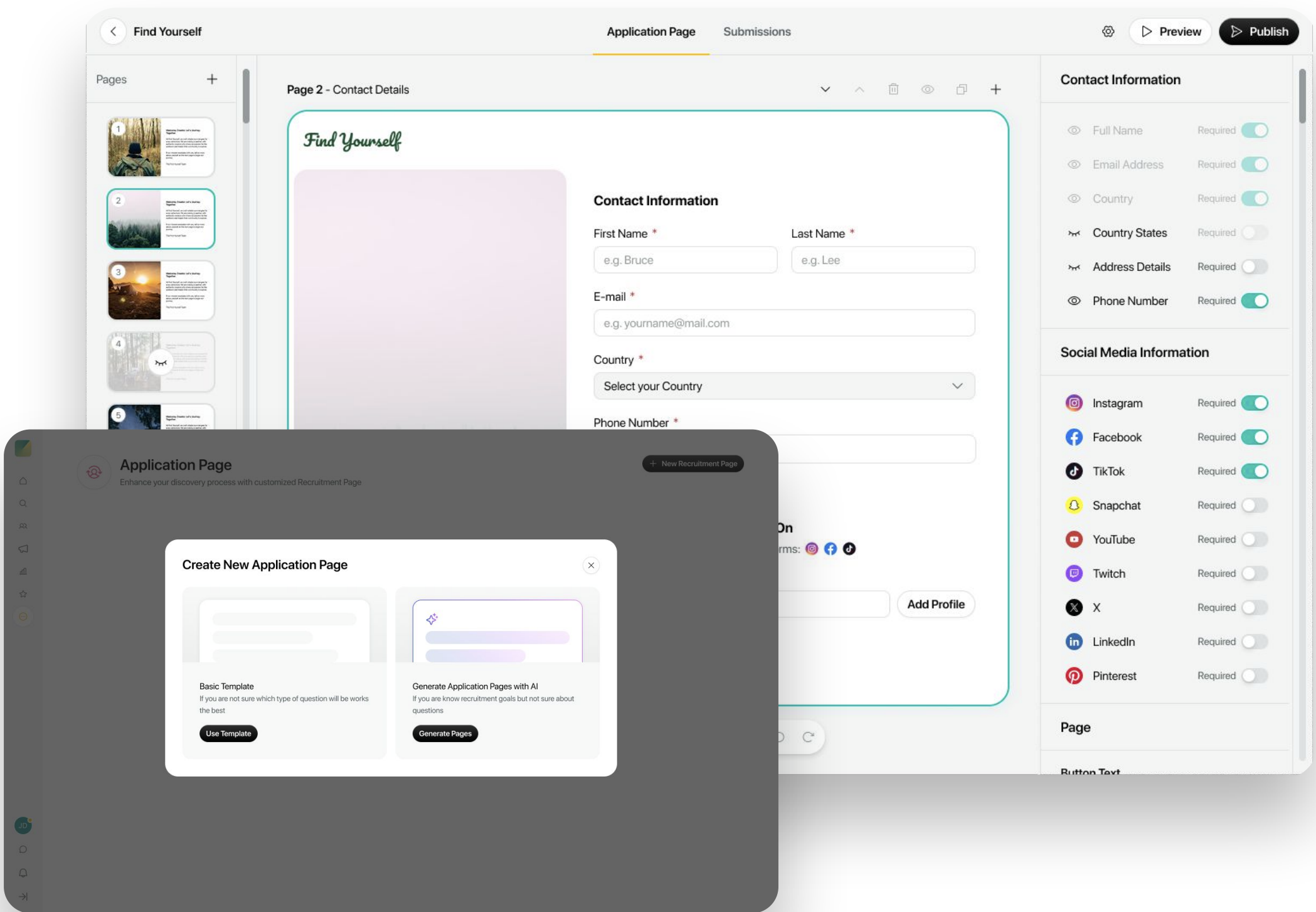
Task: Click the Publish button
Action: (x=1259, y=31)
